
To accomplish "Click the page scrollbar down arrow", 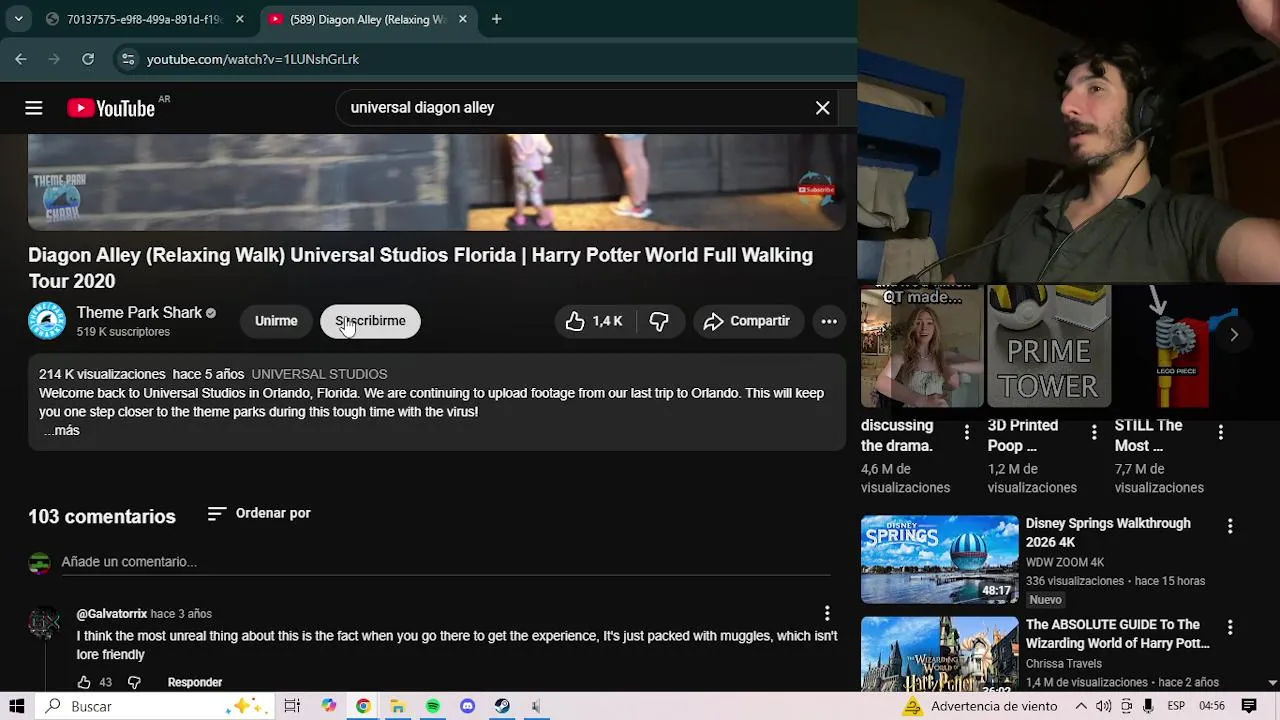I will [1272, 682].
